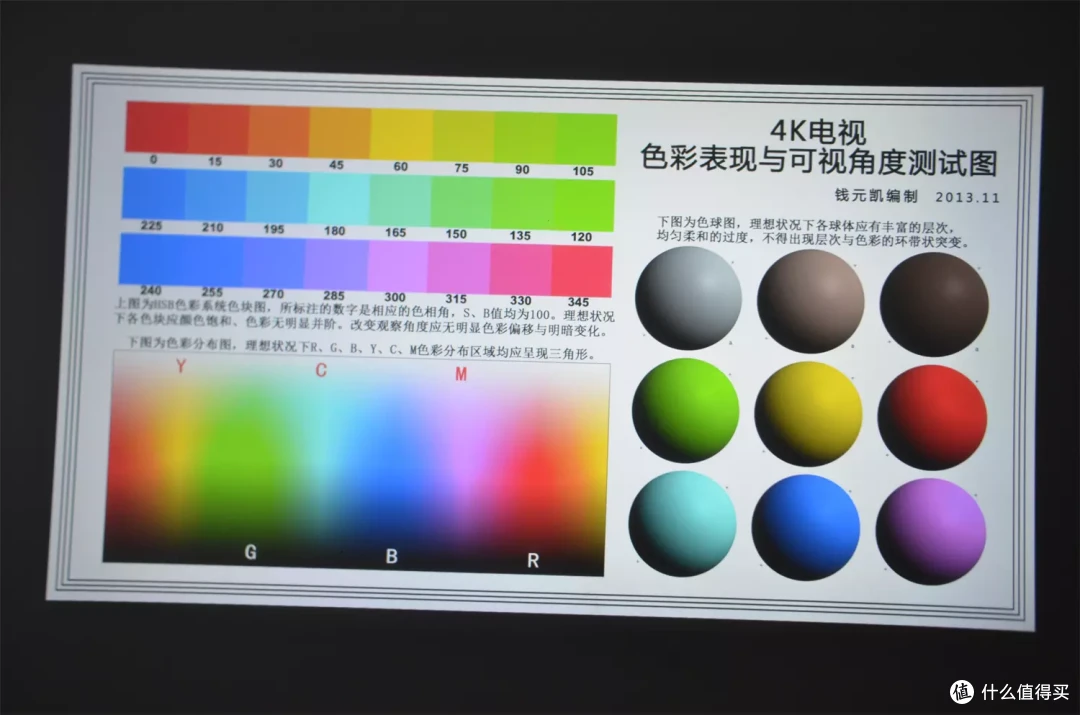This screenshot has width=1080, height=715.
Task: Click the blue sphere
Action: tap(806, 527)
